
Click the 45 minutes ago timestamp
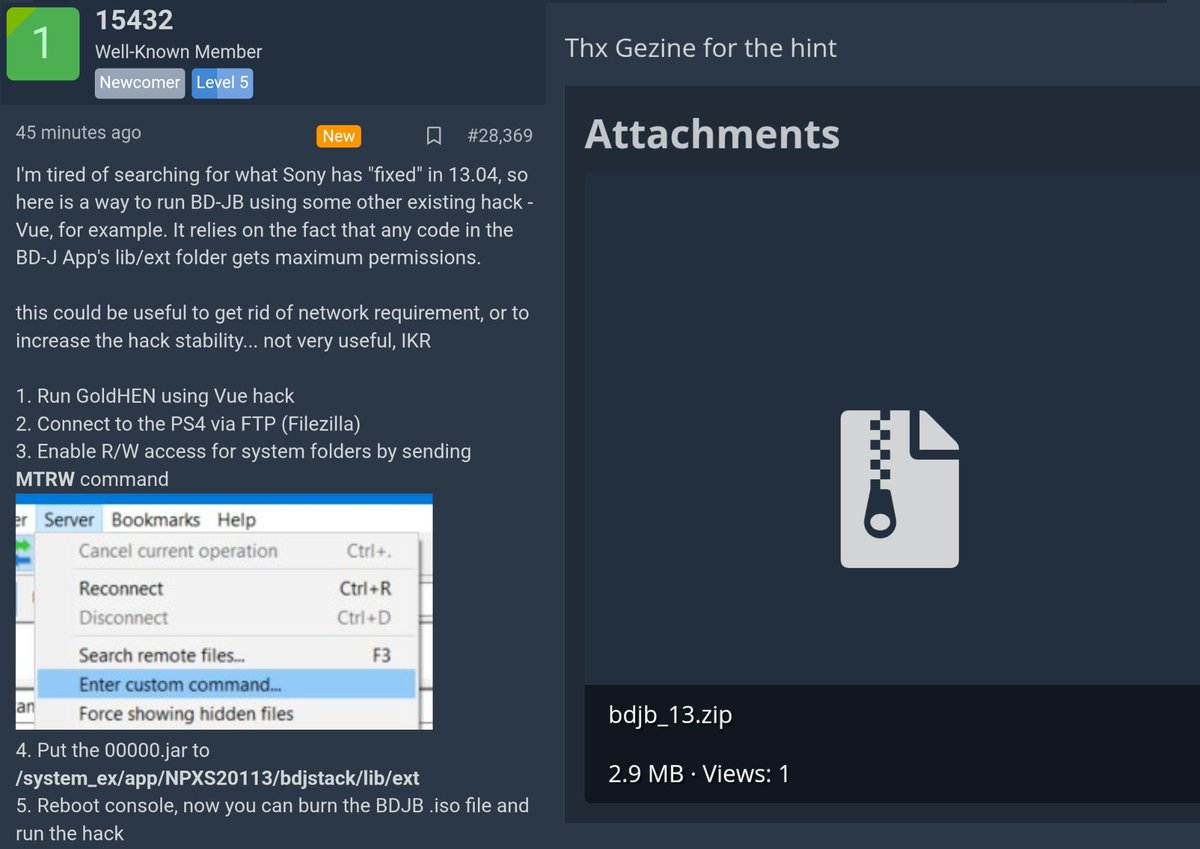[x=77, y=132]
